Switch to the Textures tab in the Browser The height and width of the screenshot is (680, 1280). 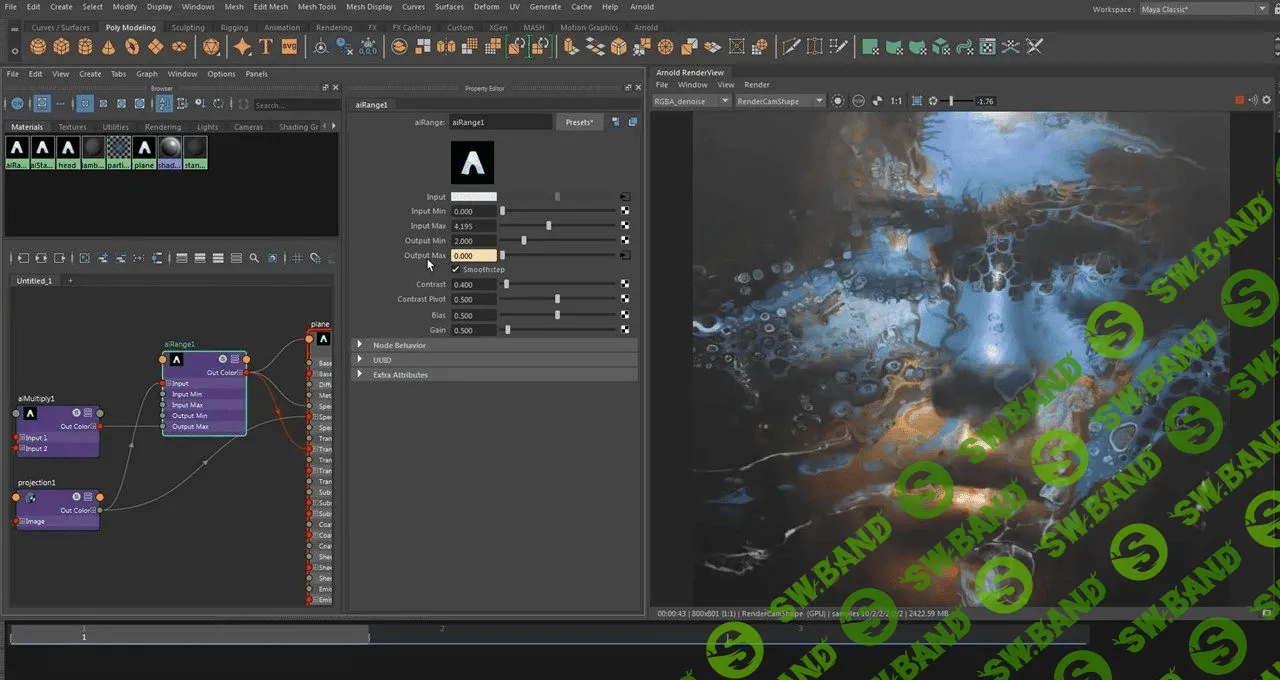(x=72, y=127)
